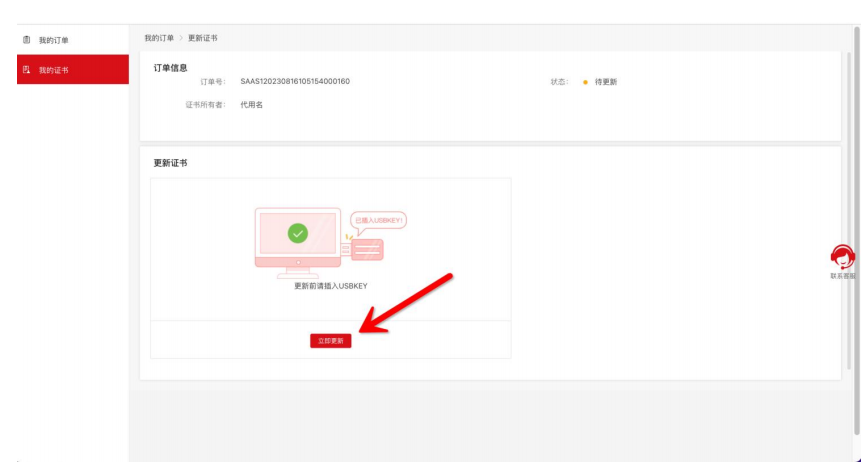Click the 我的订单 clipboard icon in sidebar
This screenshot has height=473, width=865.
coord(27,40)
